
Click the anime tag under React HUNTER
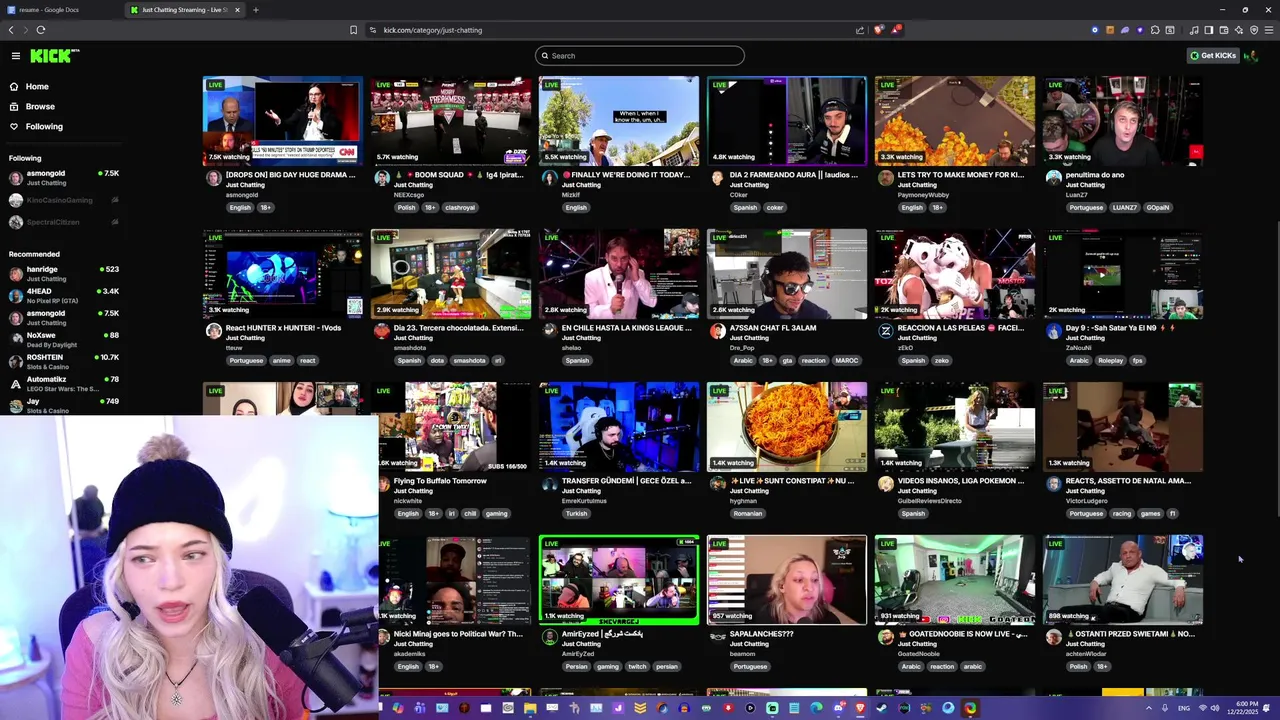click(281, 361)
